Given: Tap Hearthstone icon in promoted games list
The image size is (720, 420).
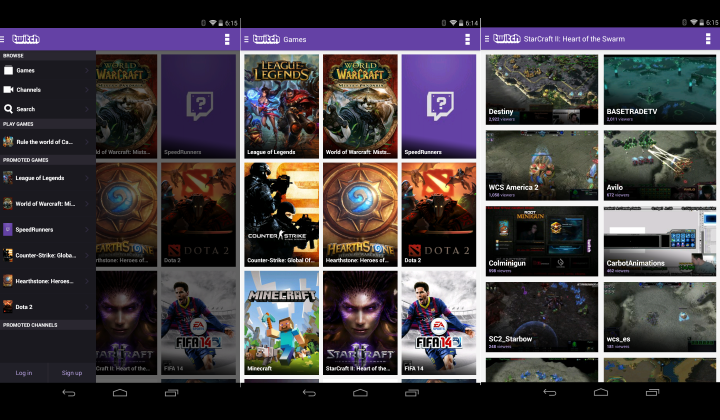Looking at the screenshot, I should click(8, 280).
